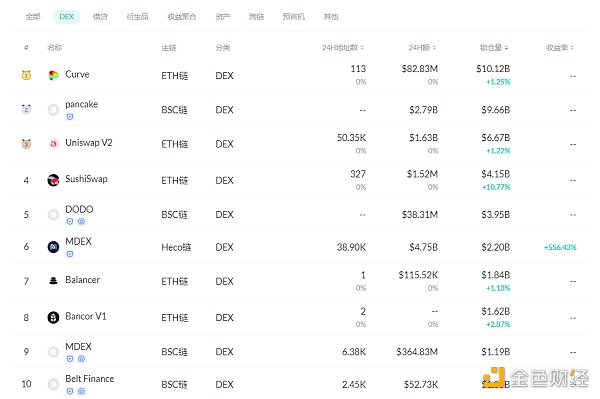Select the DEX category tab
The height and width of the screenshot is (399, 600).
point(66,16)
